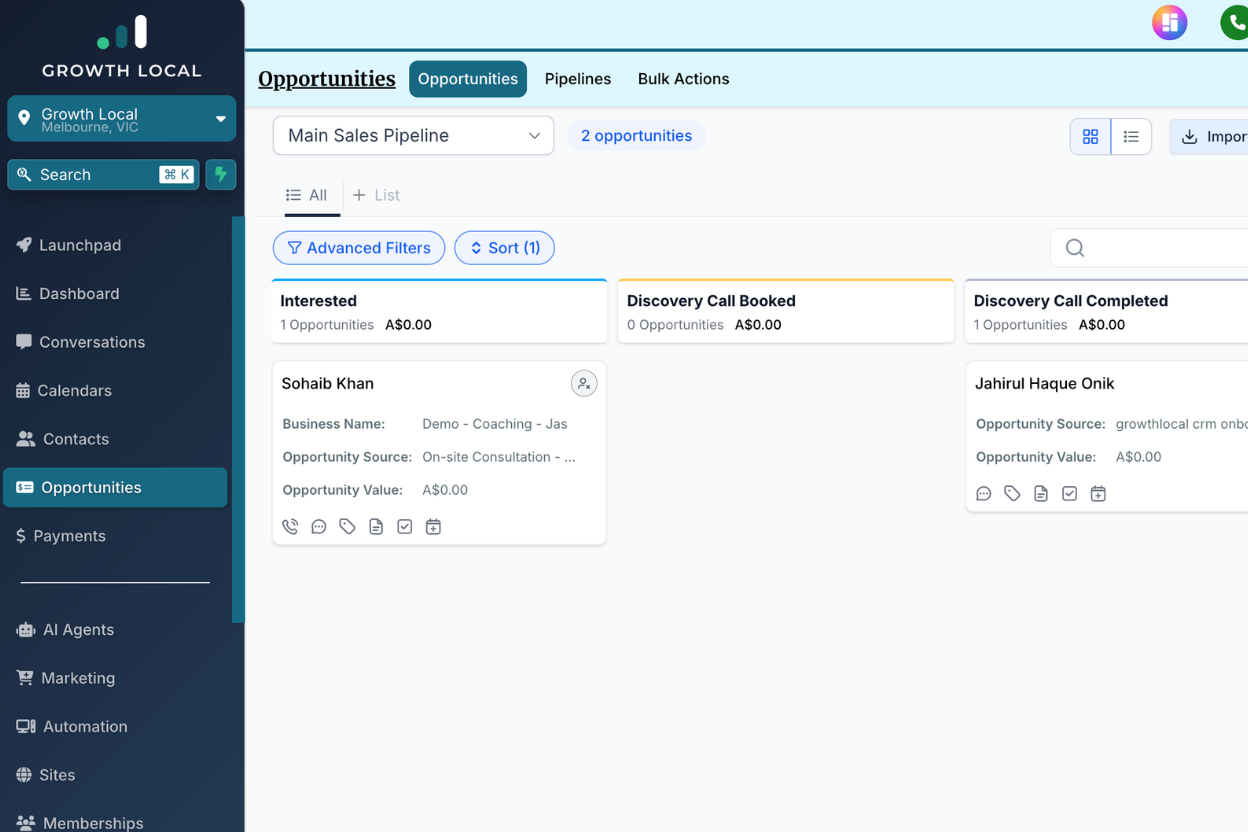Click the green phone dialer icon
Screen dimensions: 1248x832
[1234, 22]
